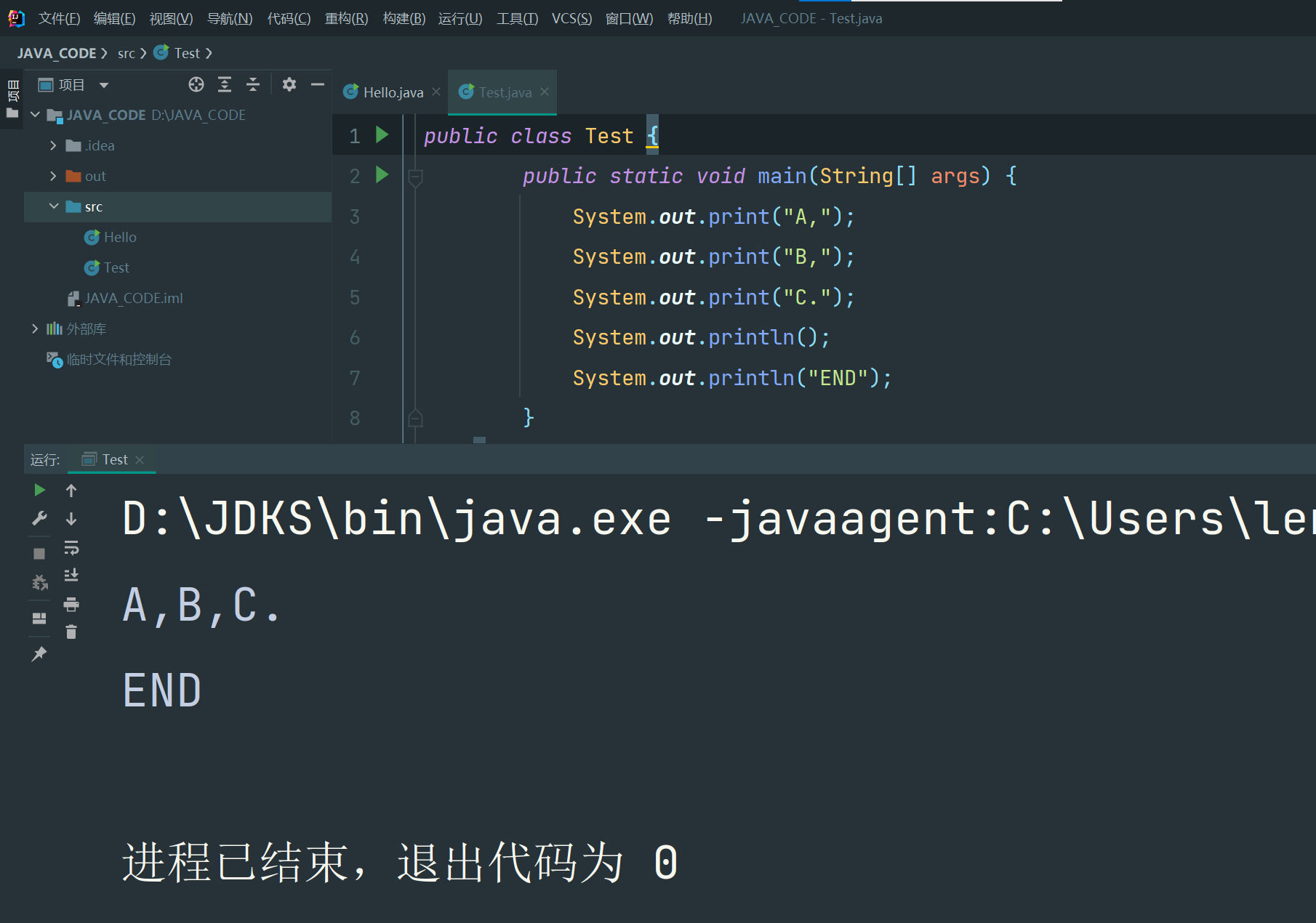1316x923 pixels.
Task: Open the 代码(C) menu
Action: pyautogui.click(x=289, y=18)
